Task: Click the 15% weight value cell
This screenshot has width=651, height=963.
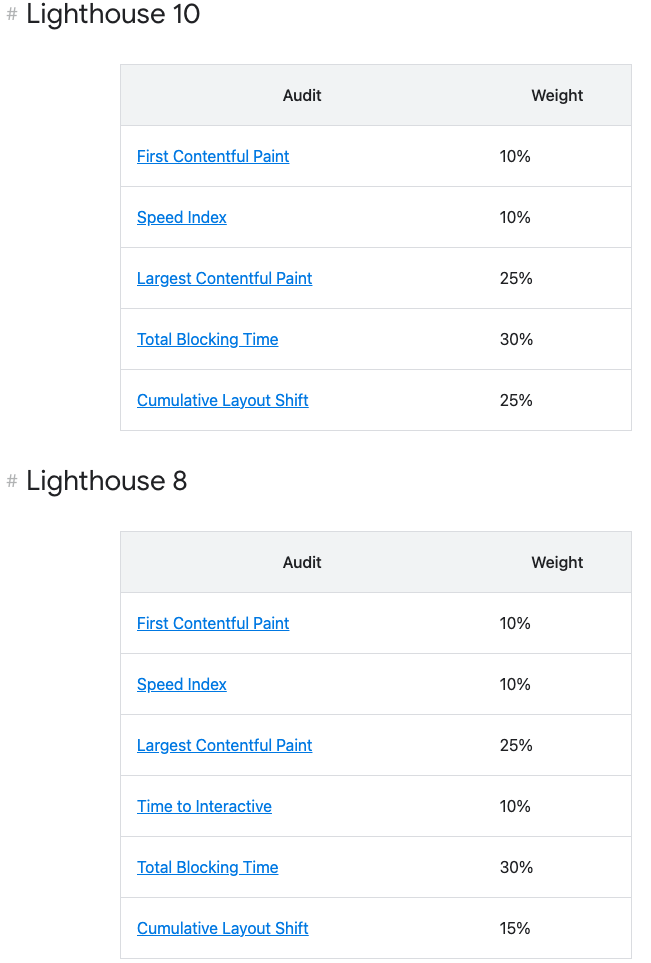Action: point(515,928)
